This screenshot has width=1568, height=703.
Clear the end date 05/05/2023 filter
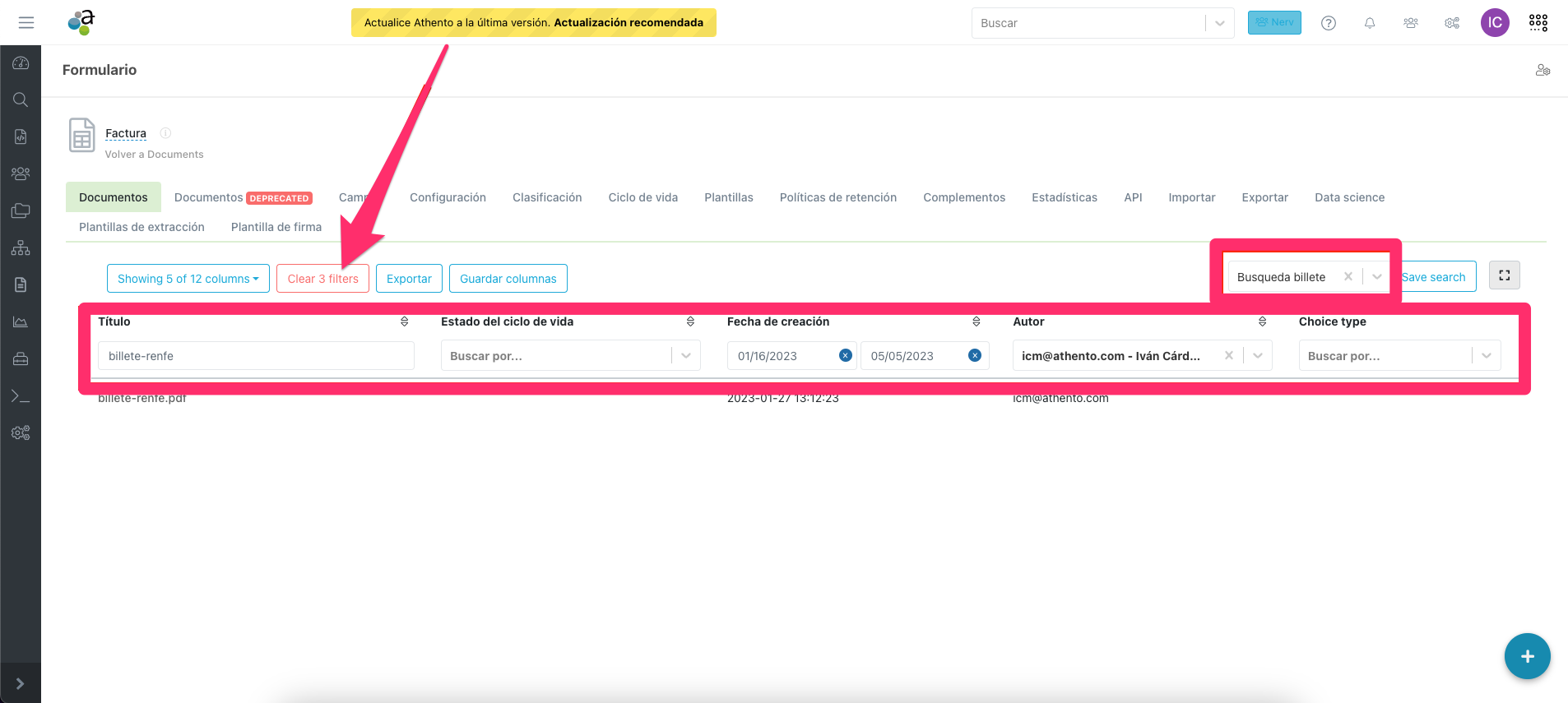[975, 355]
